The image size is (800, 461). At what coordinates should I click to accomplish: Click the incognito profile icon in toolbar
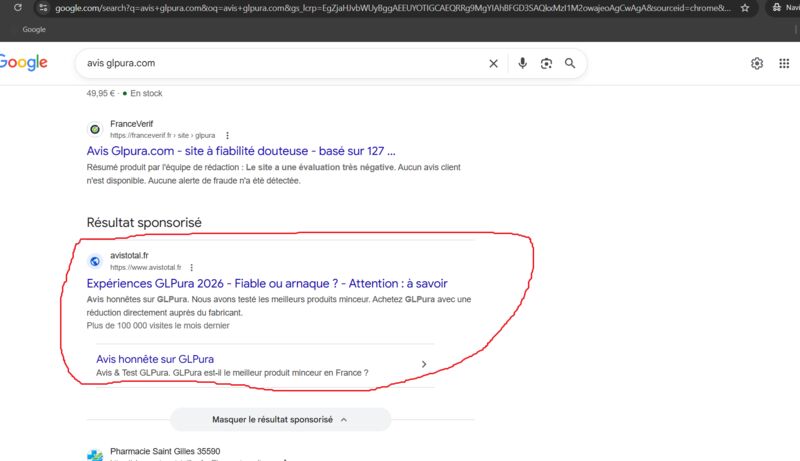(x=777, y=8)
